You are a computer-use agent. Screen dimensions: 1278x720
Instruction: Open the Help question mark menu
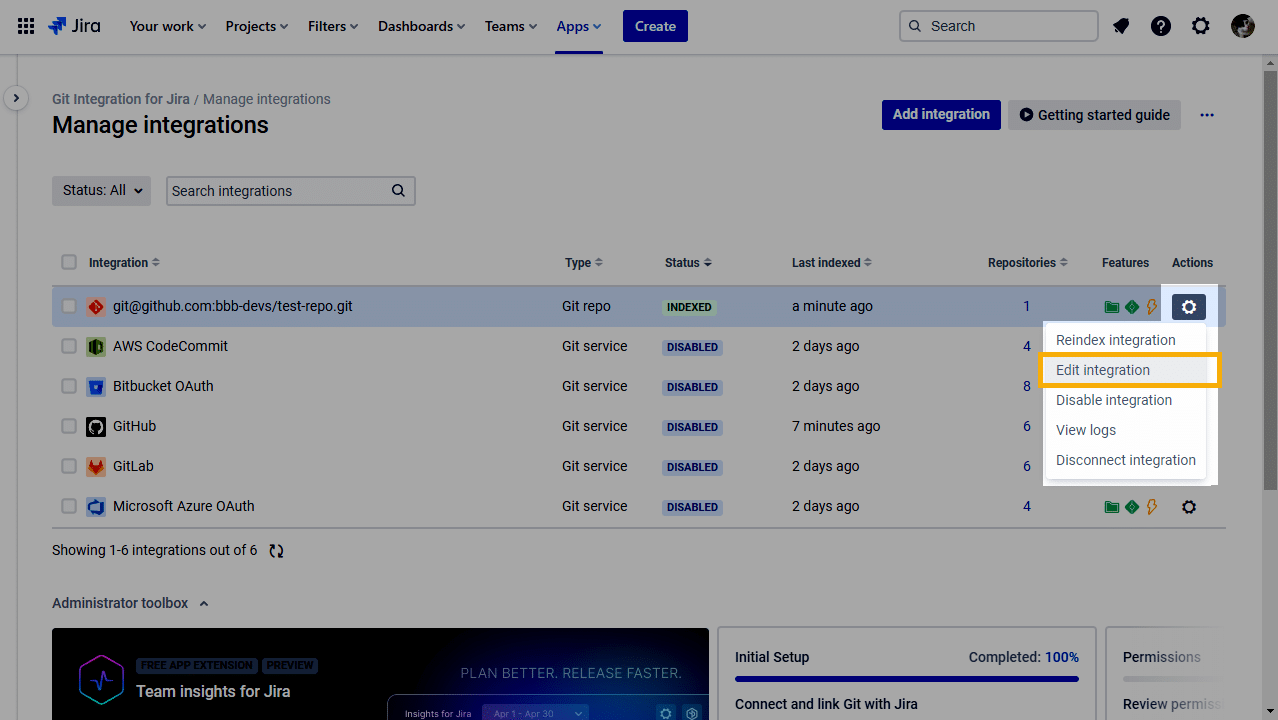[1161, 26]
